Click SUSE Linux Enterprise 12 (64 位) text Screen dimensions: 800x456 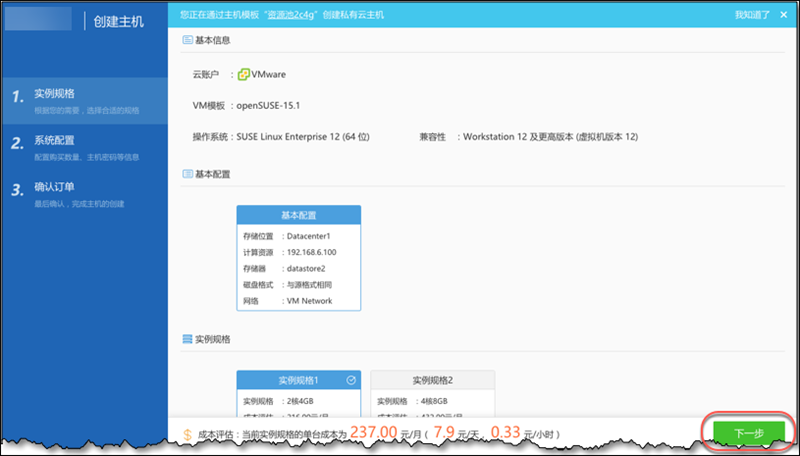click(x=303, y=137)
